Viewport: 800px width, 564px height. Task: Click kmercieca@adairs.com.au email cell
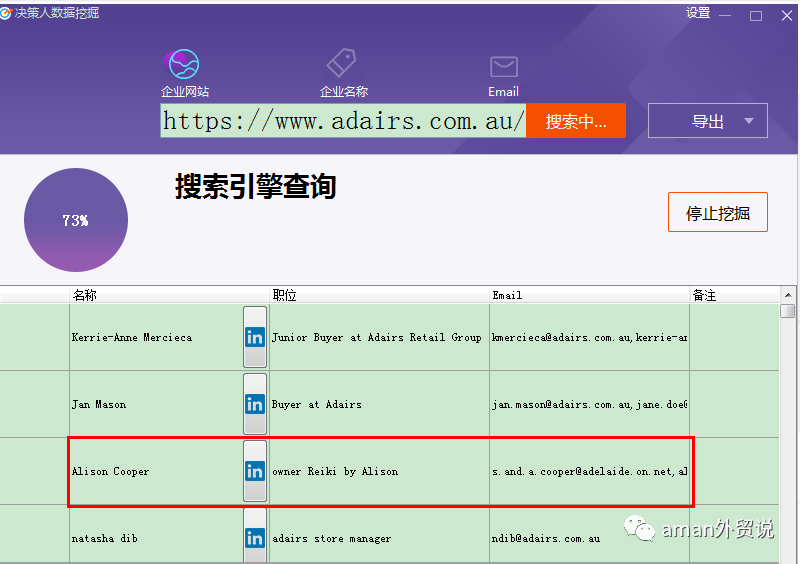[x=589, y=337]
